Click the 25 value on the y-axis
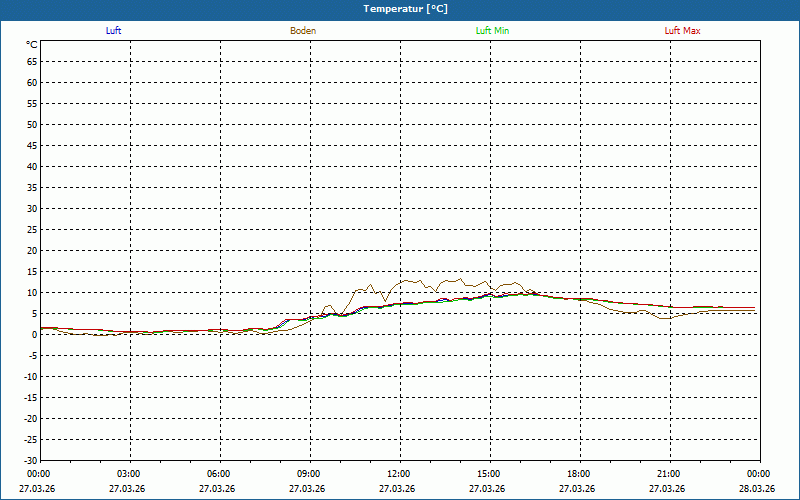The width and height of the screenshot is (800, 500). point(32,230)
